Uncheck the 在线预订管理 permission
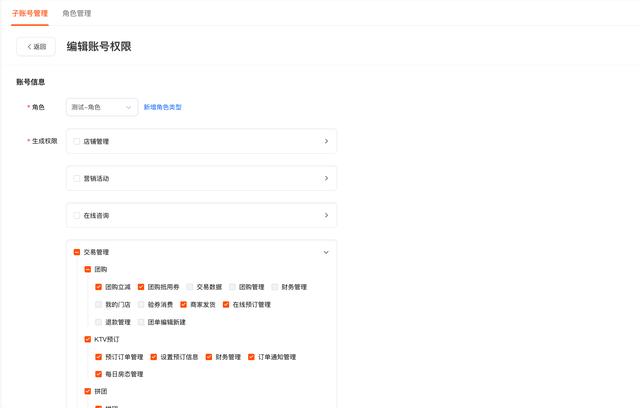Image resolution: width=640 pixels, height=408 pixels. (226, 304)
